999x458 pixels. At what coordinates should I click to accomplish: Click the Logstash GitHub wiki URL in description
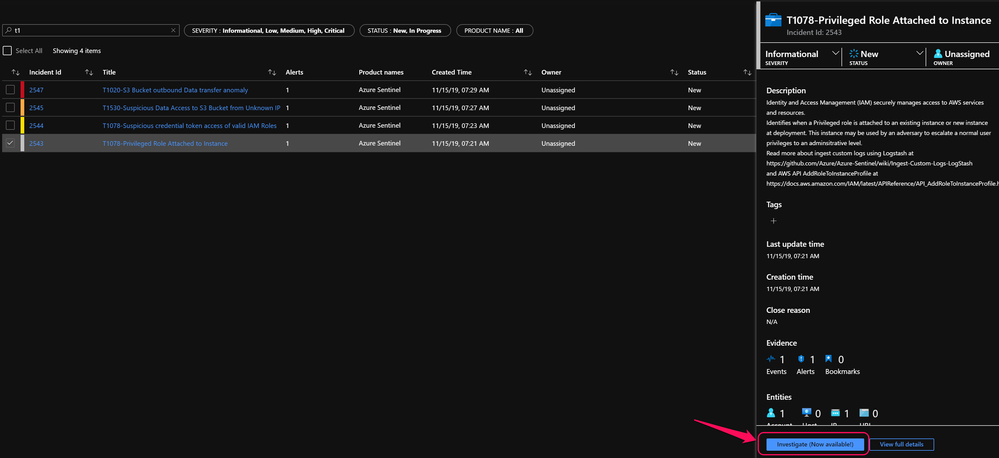coord(869,164)
